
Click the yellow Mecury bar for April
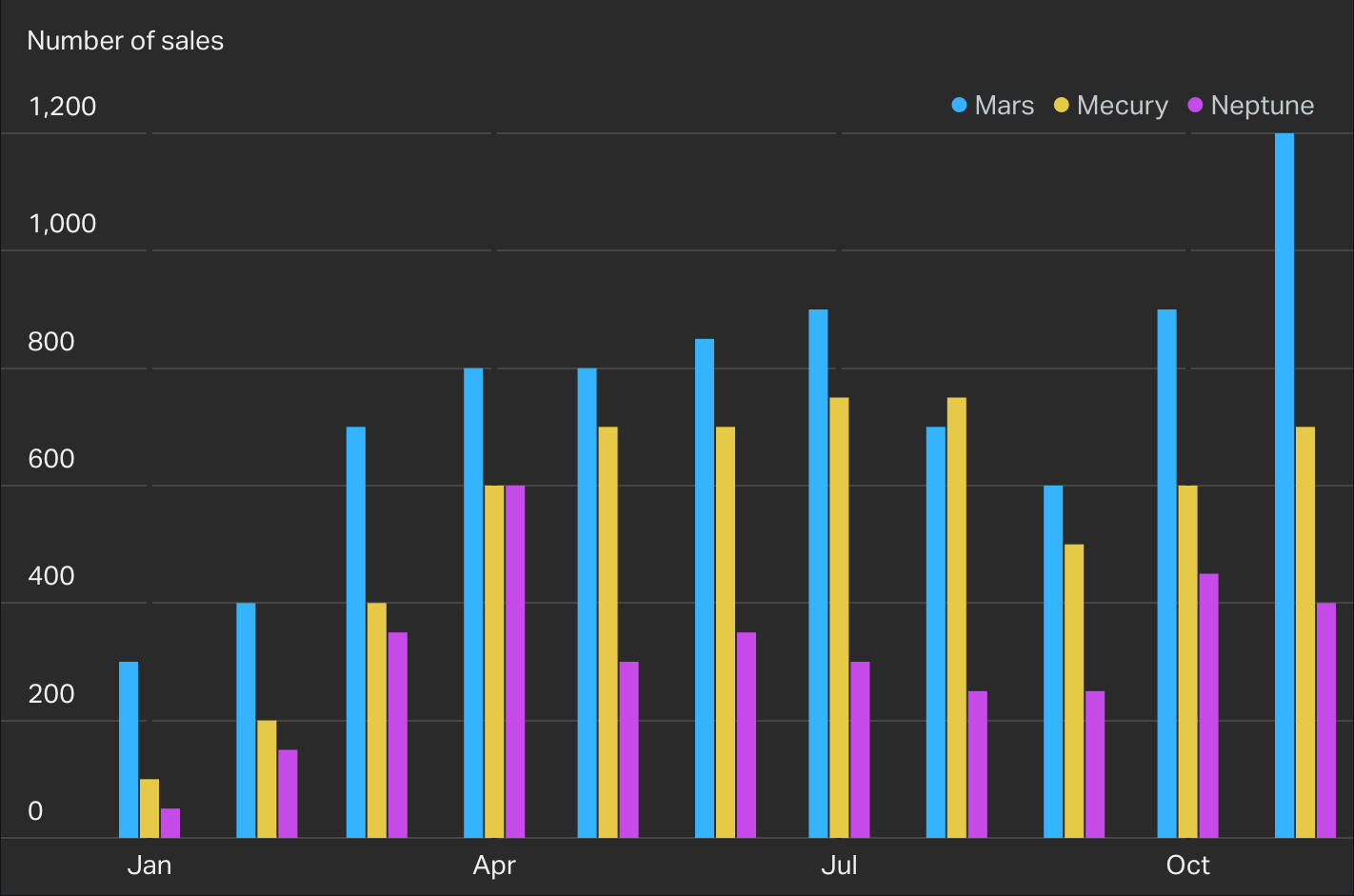click(x=494, y=662)
